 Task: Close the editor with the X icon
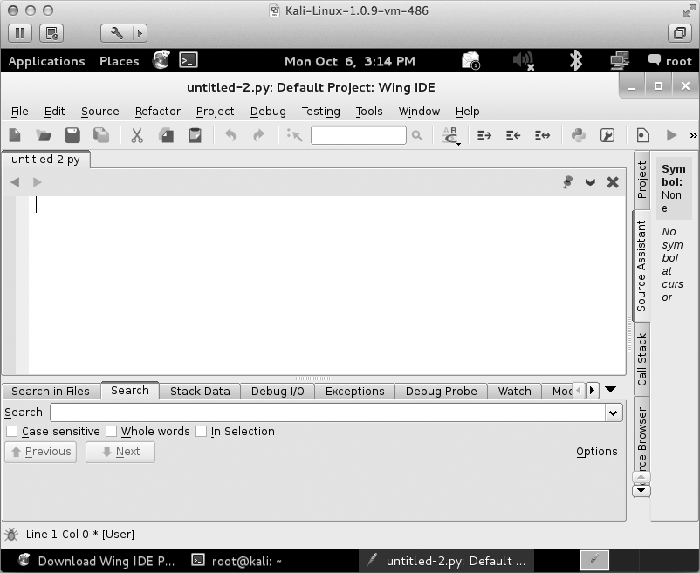point(613,182)
